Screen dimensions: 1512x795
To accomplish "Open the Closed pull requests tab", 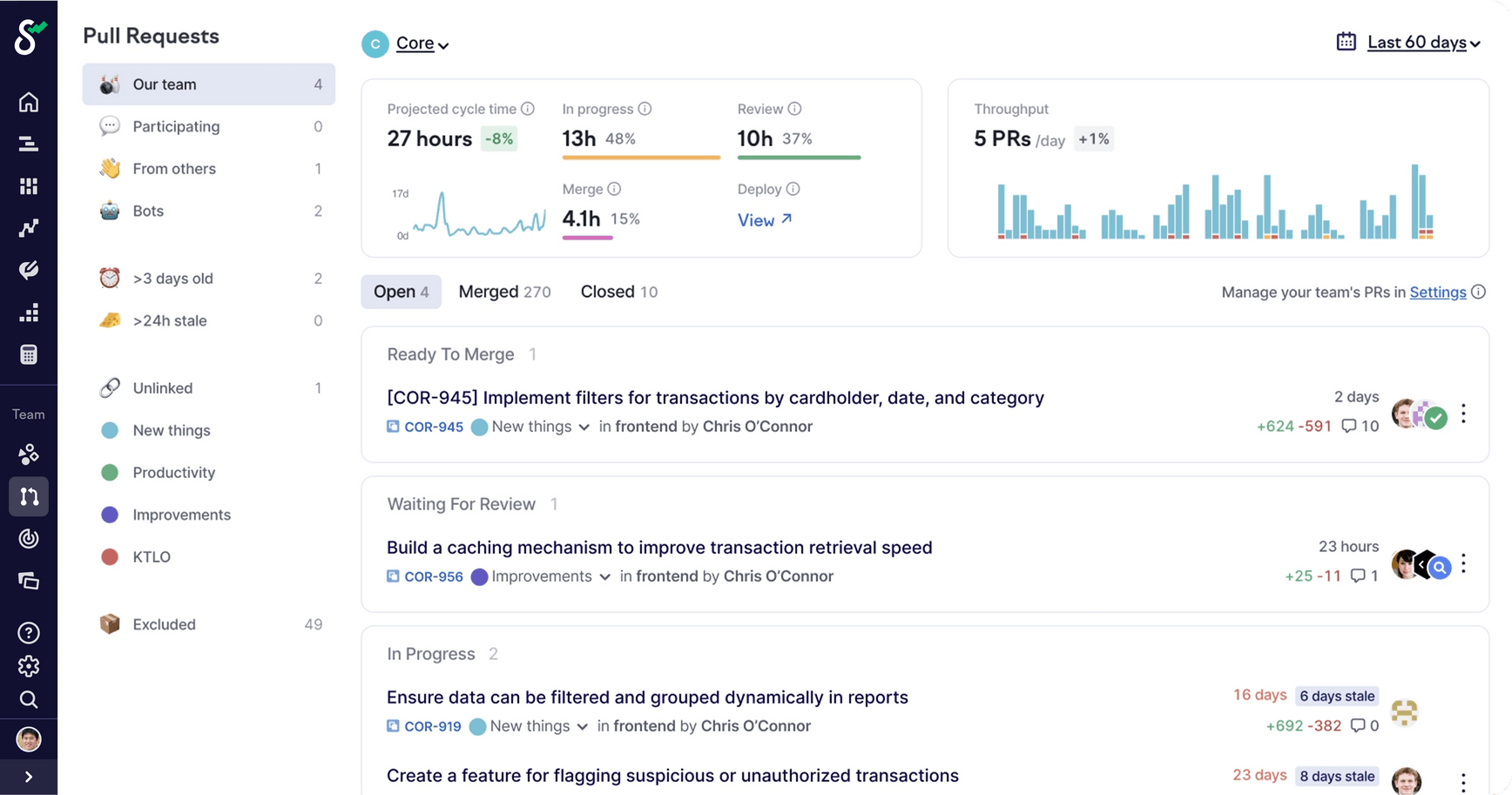I will (618, 292).
